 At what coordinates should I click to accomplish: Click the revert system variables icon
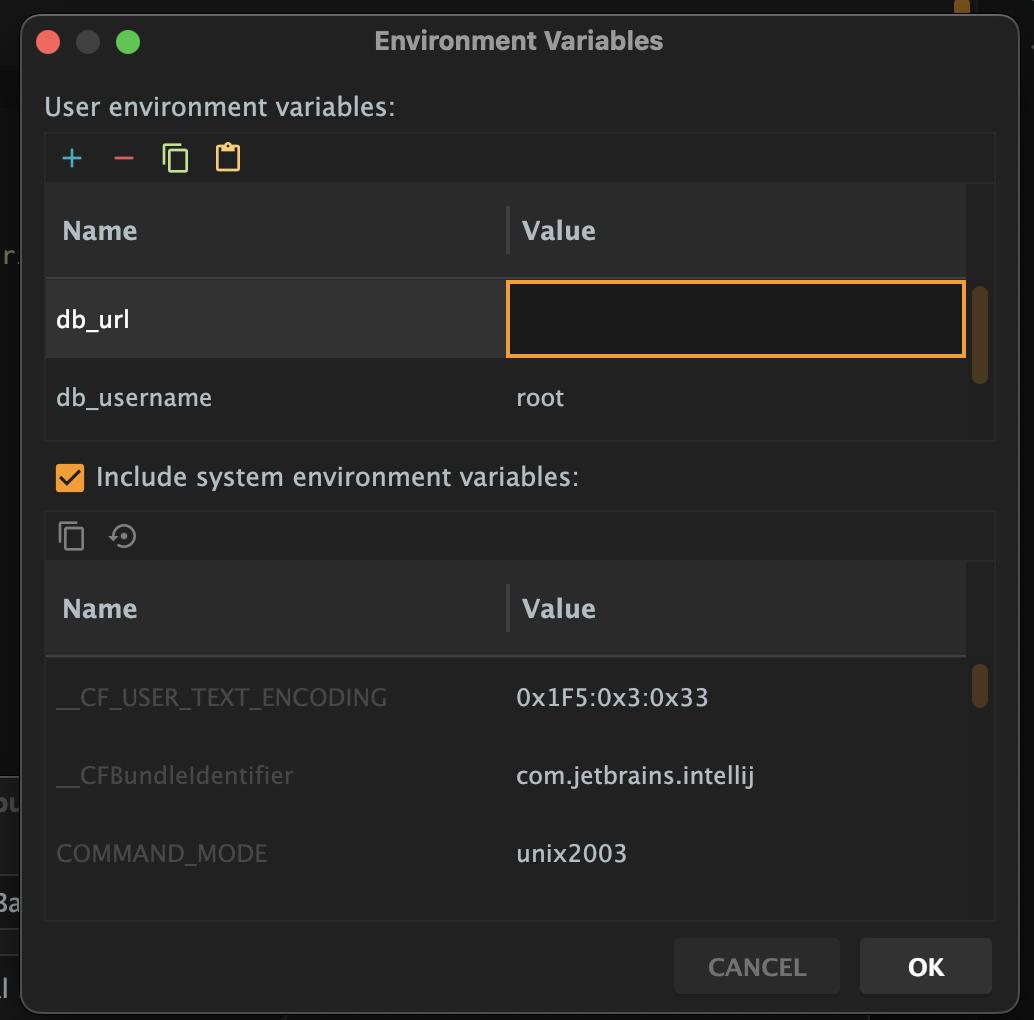click(123, 537)
